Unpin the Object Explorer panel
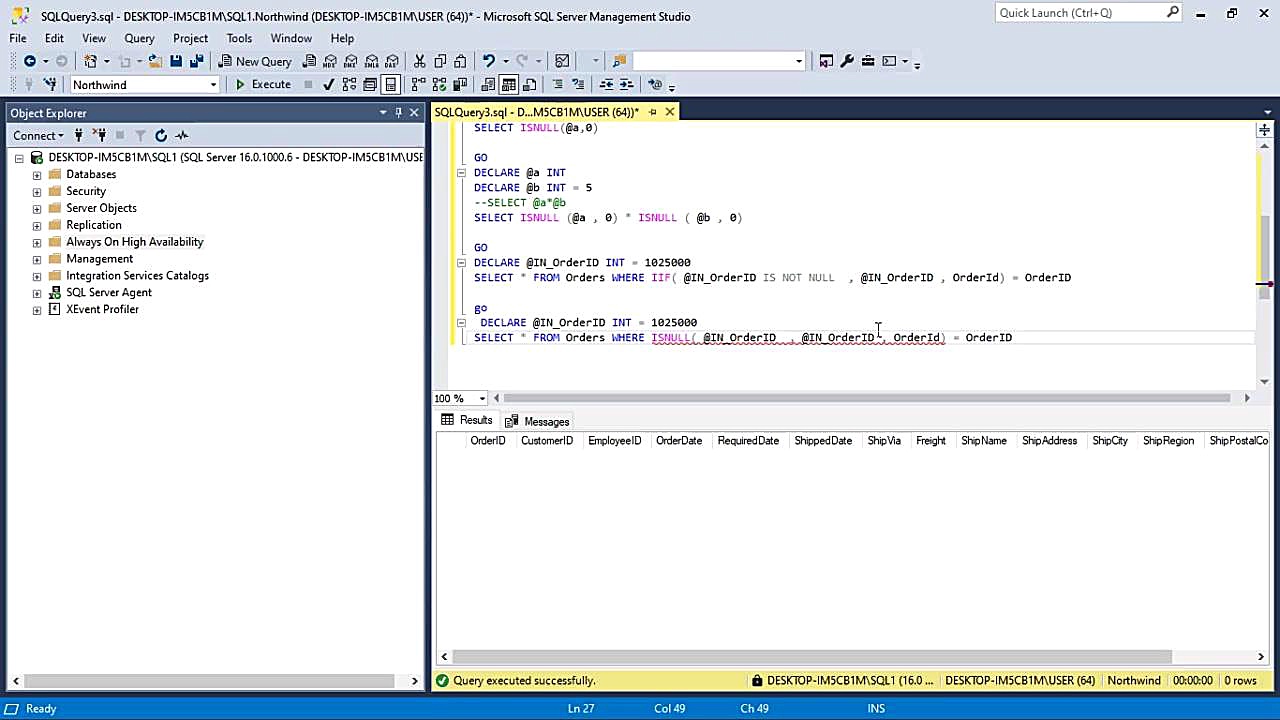1280x720 pixels. click(398, 113)
